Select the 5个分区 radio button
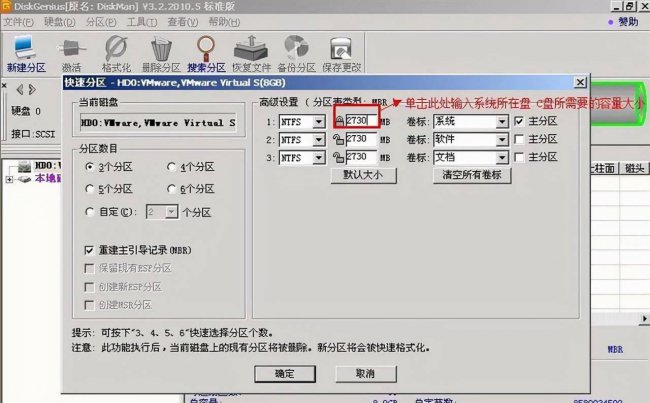 89,189
